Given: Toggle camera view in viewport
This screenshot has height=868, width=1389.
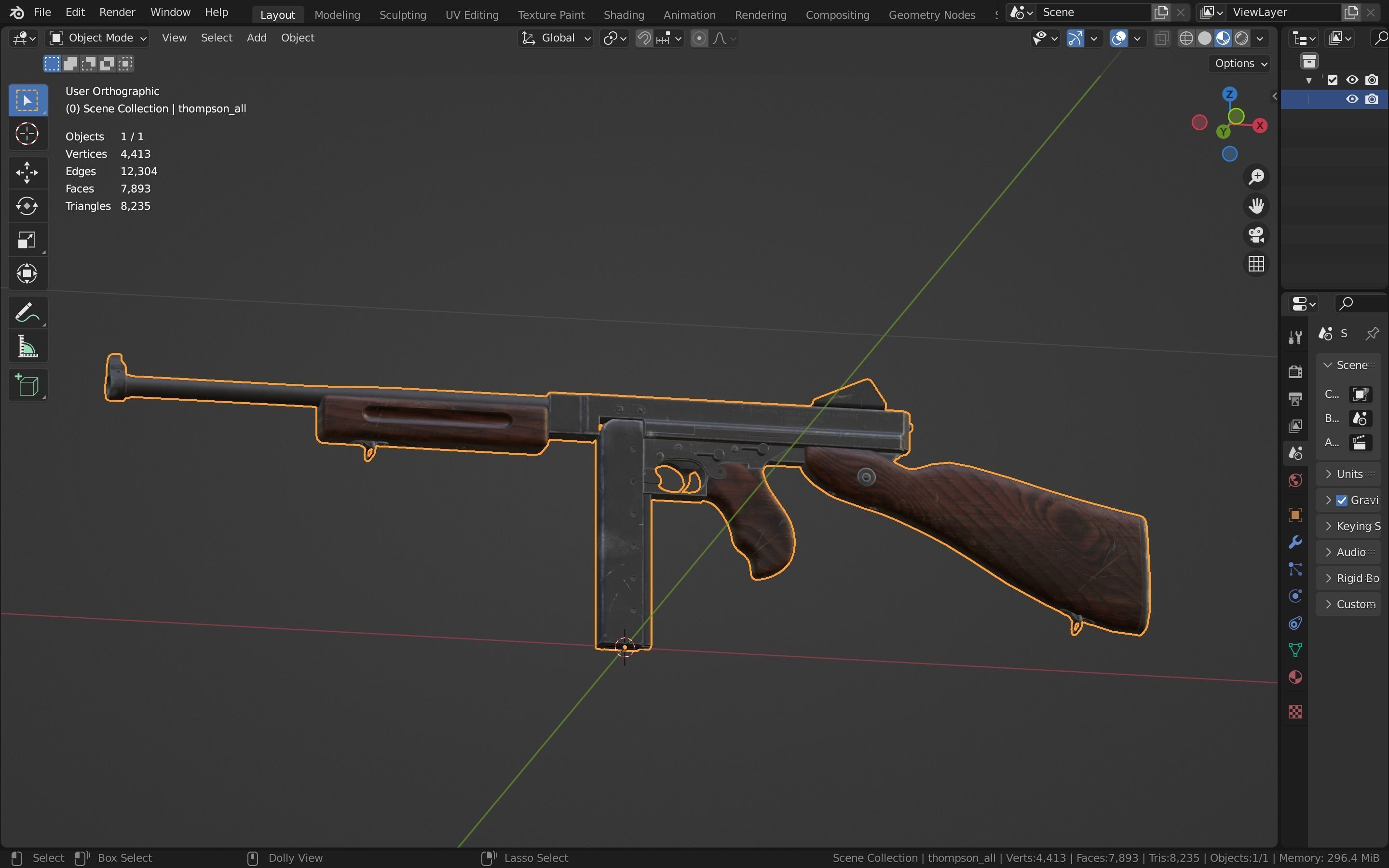Looking at the screenshot, I should 1256,235.
